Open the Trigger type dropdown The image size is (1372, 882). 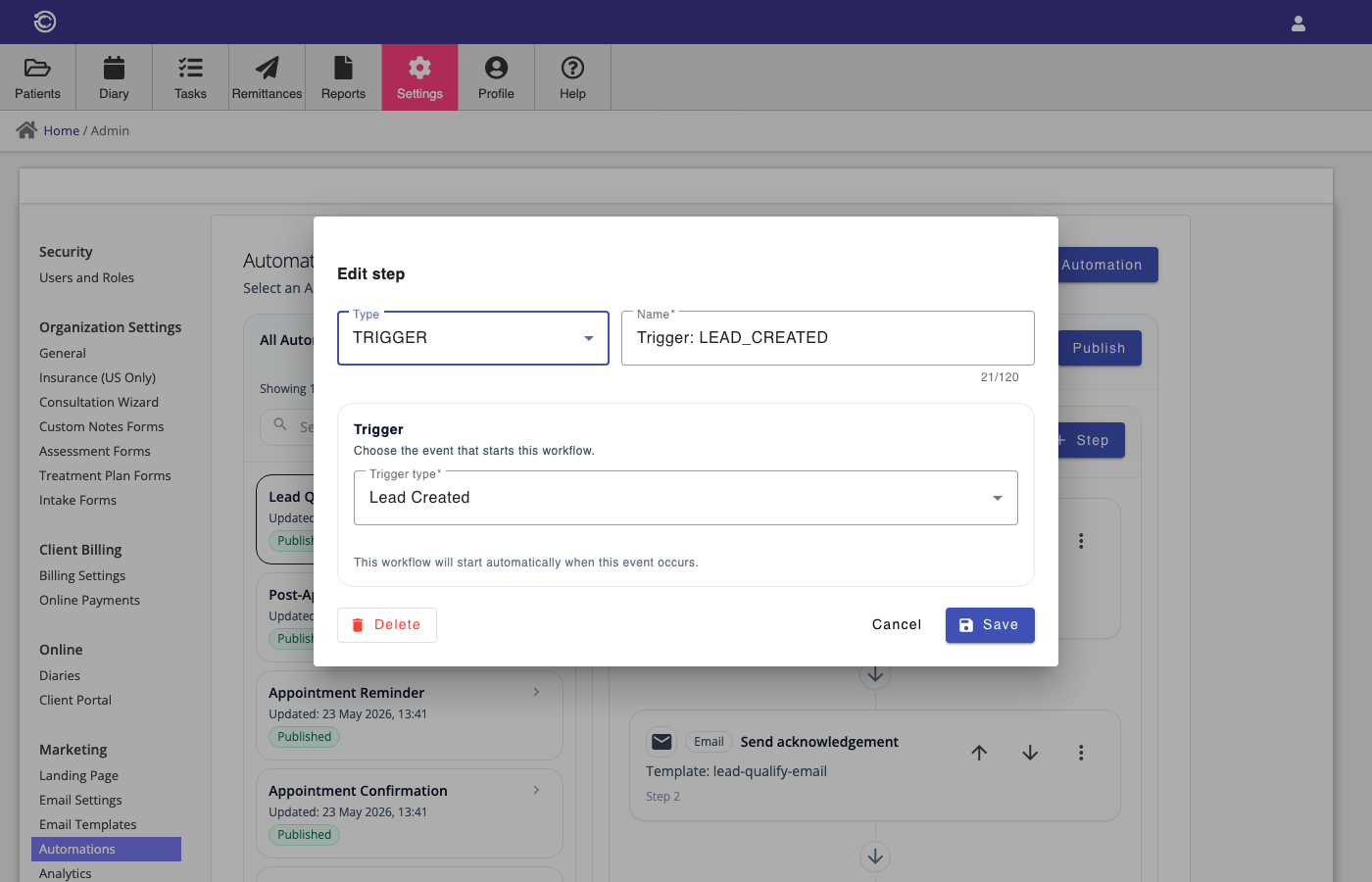[686, 498]
